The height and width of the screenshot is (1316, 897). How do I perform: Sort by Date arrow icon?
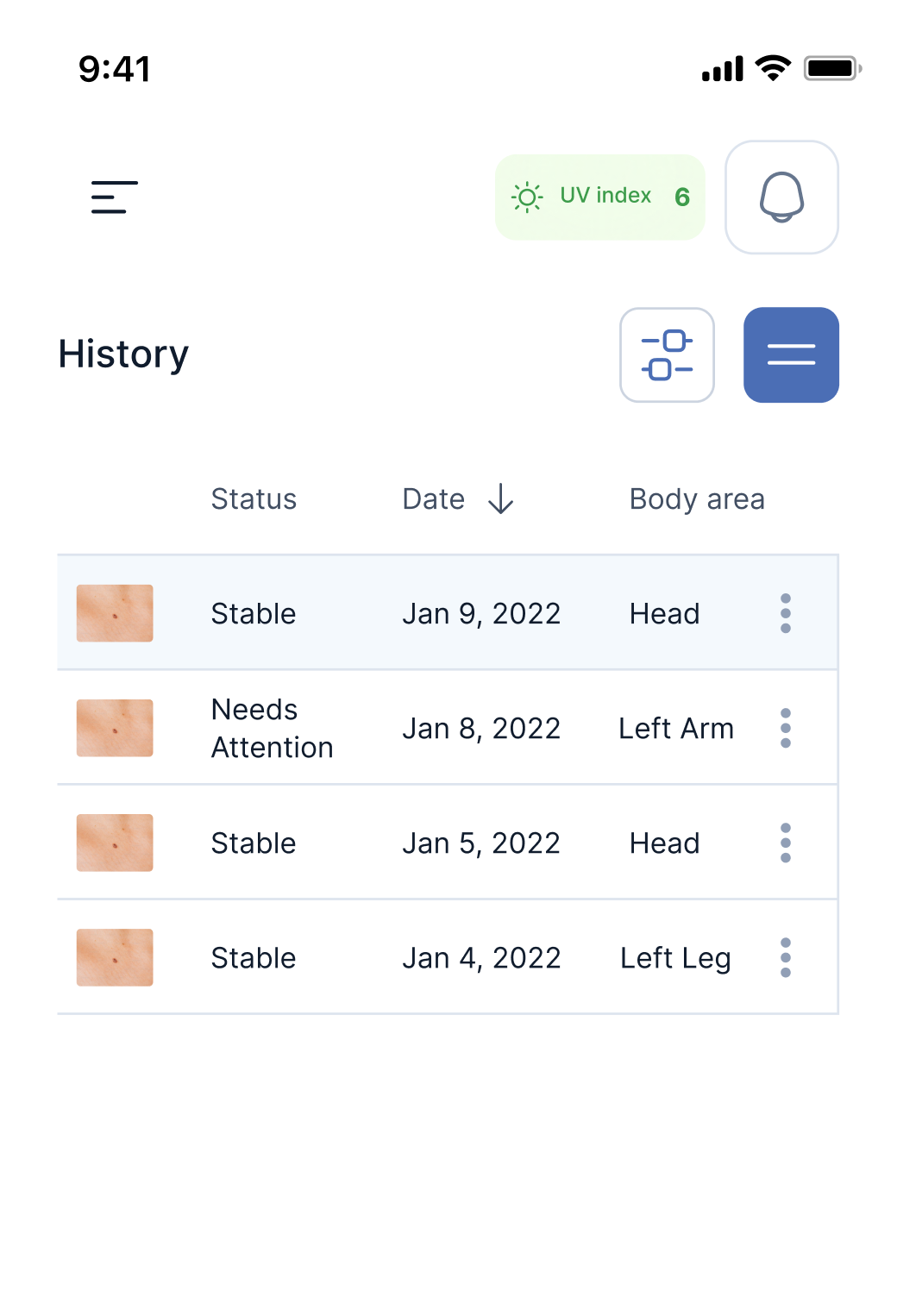[501, 499]
